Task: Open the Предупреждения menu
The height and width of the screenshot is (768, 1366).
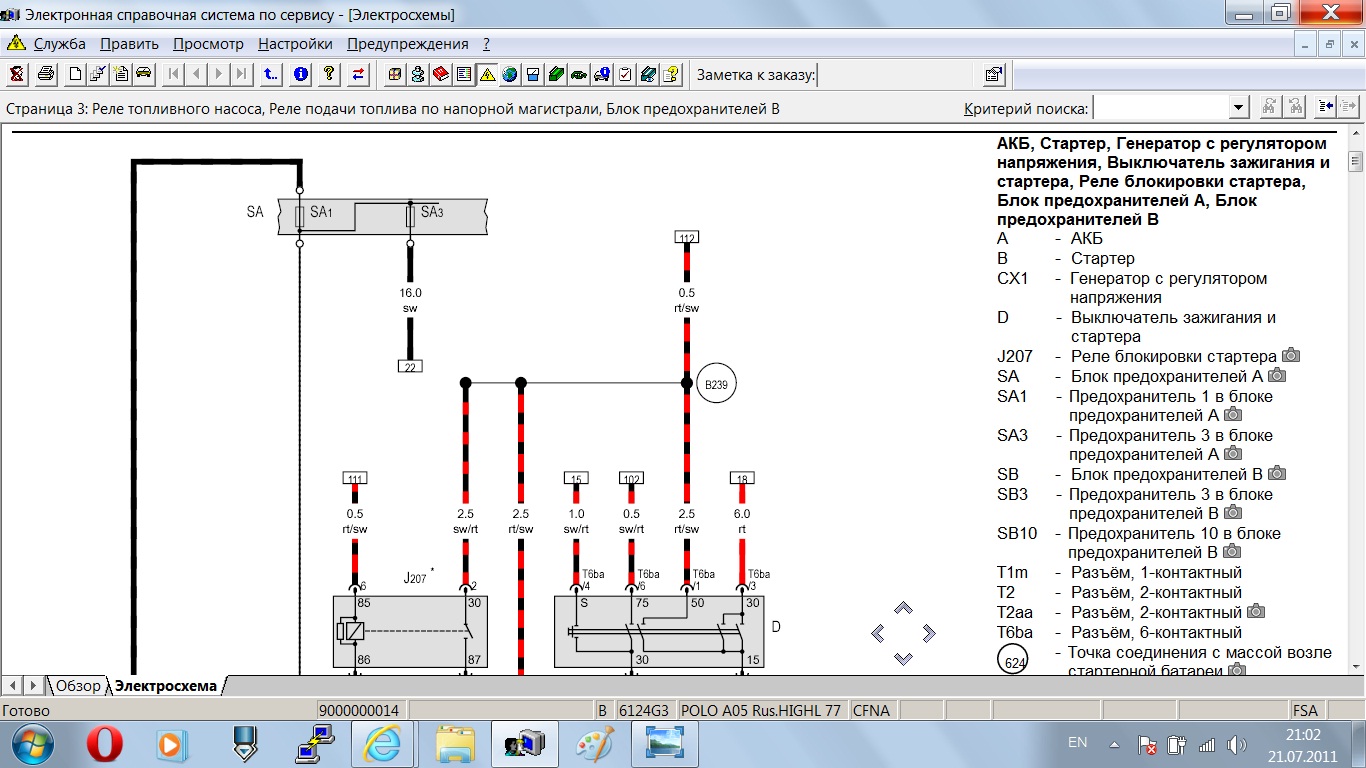Action: pos(407,44)
